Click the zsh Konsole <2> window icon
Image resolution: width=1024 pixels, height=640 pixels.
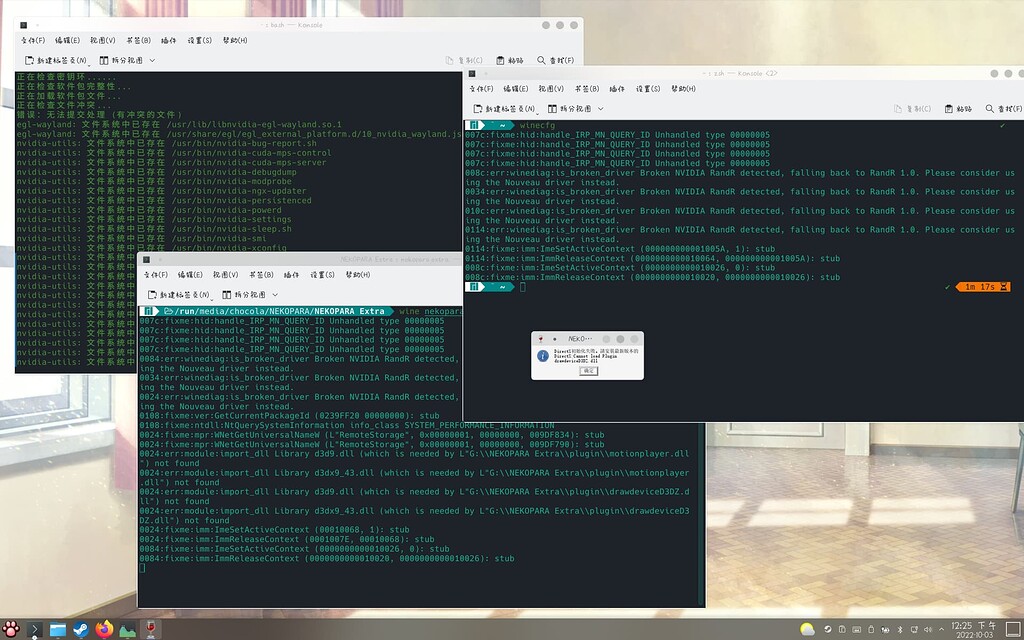472,74
